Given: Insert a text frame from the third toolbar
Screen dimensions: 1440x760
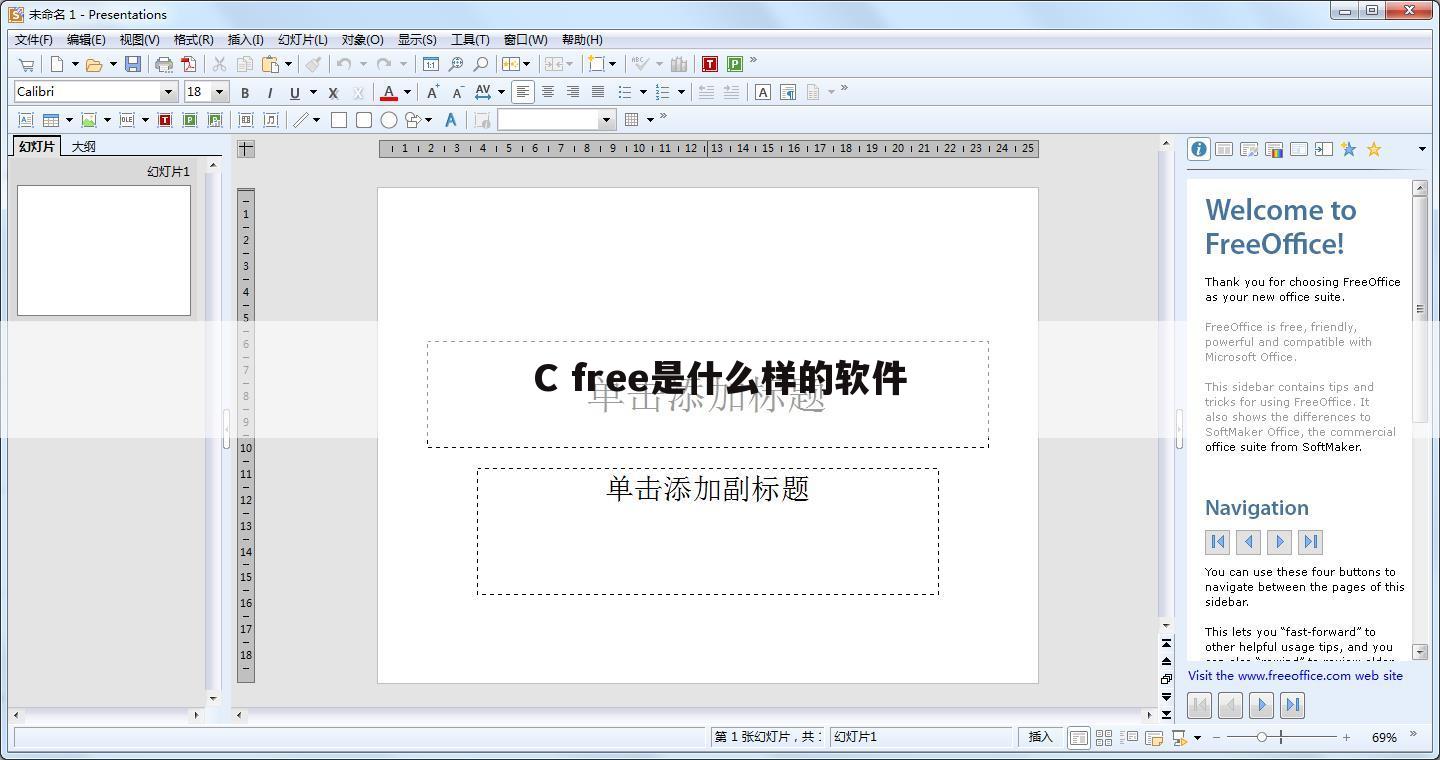Looking at the screenshot, I should [x=26, y=120].
